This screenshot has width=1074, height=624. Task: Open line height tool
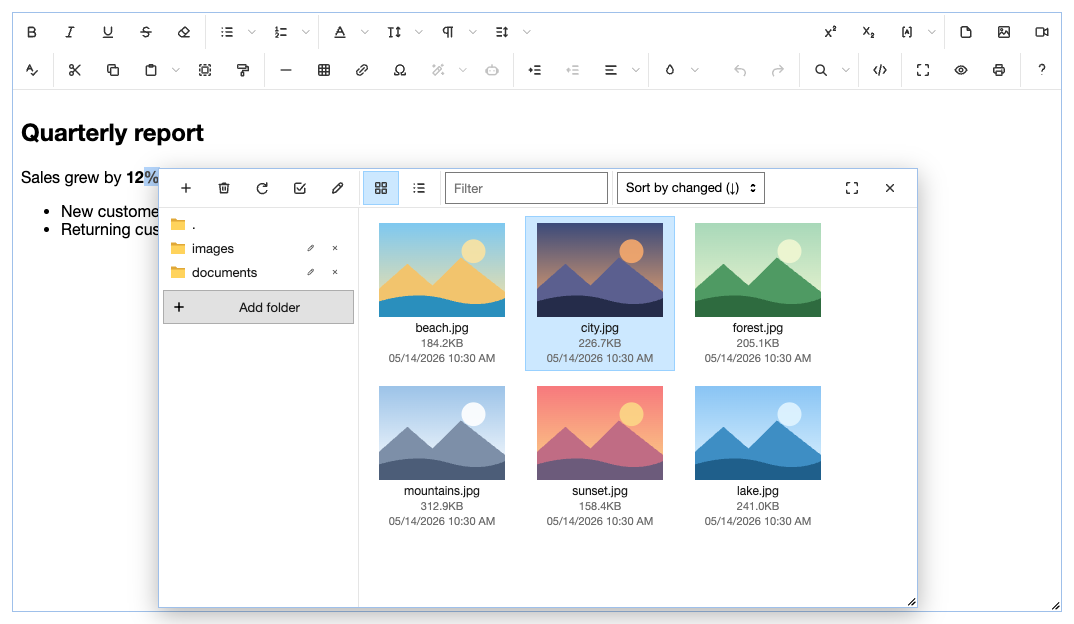(x=502, y=32)
